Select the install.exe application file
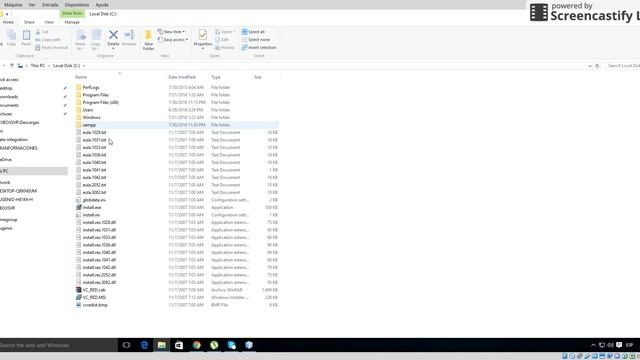Image resolution: width=640 pixels, height=360 pixels. click(x=92, y=207)
